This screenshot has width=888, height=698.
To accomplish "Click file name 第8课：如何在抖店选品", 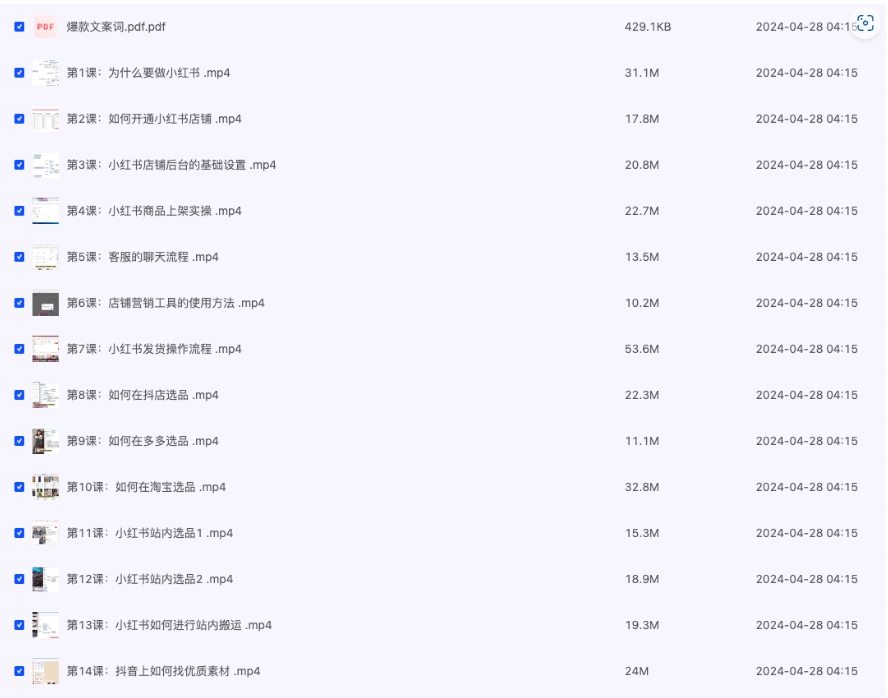I will 142,395.
